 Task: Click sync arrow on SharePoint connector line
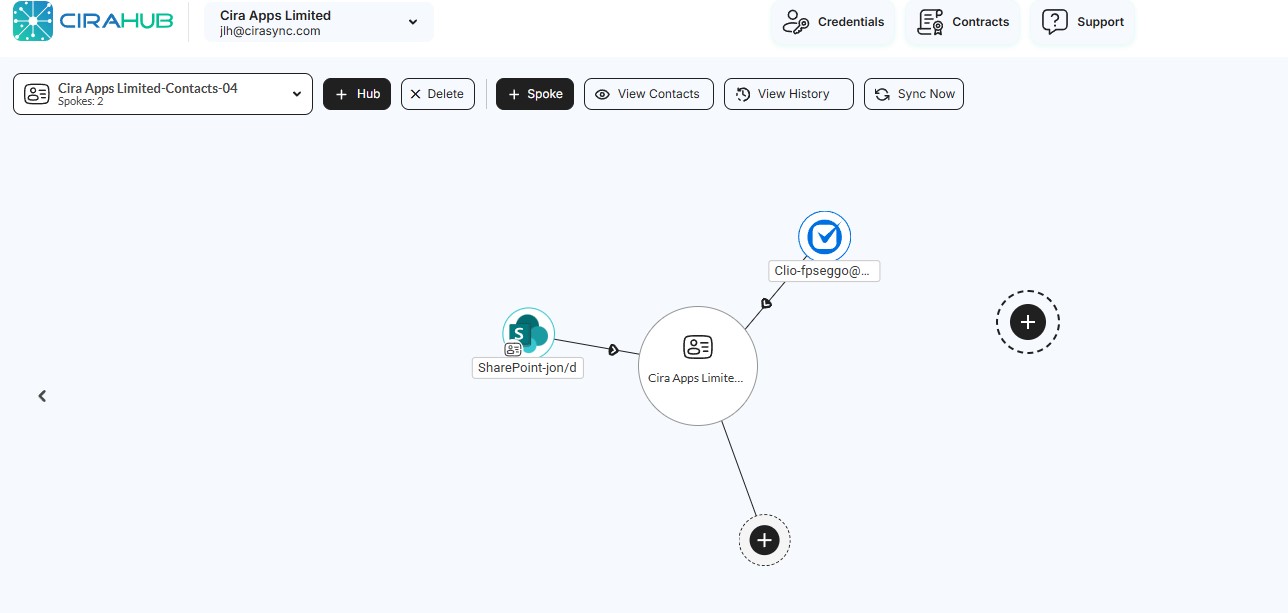[x=613, y=349]
